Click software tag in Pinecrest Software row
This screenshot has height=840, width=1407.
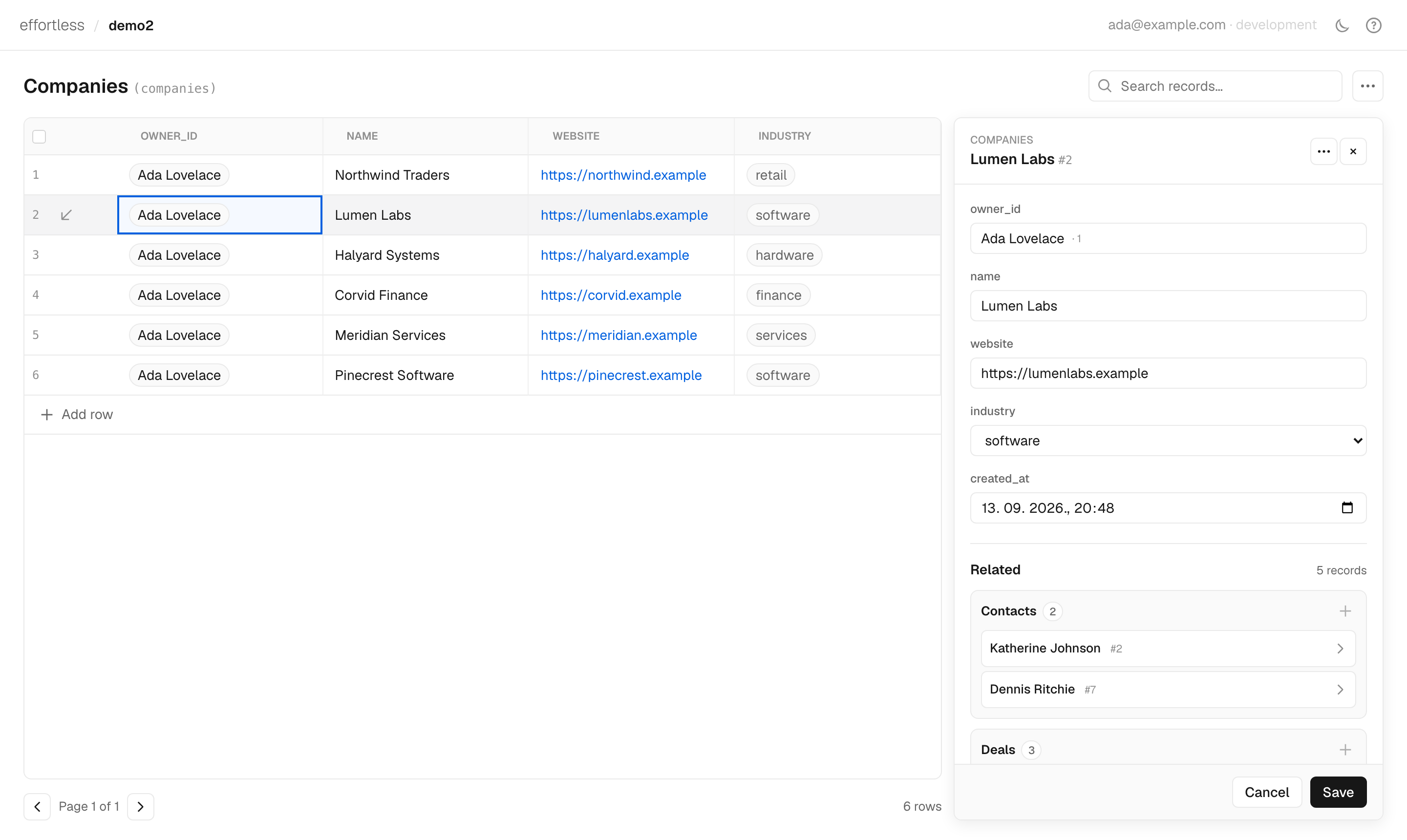pos(783,375)
